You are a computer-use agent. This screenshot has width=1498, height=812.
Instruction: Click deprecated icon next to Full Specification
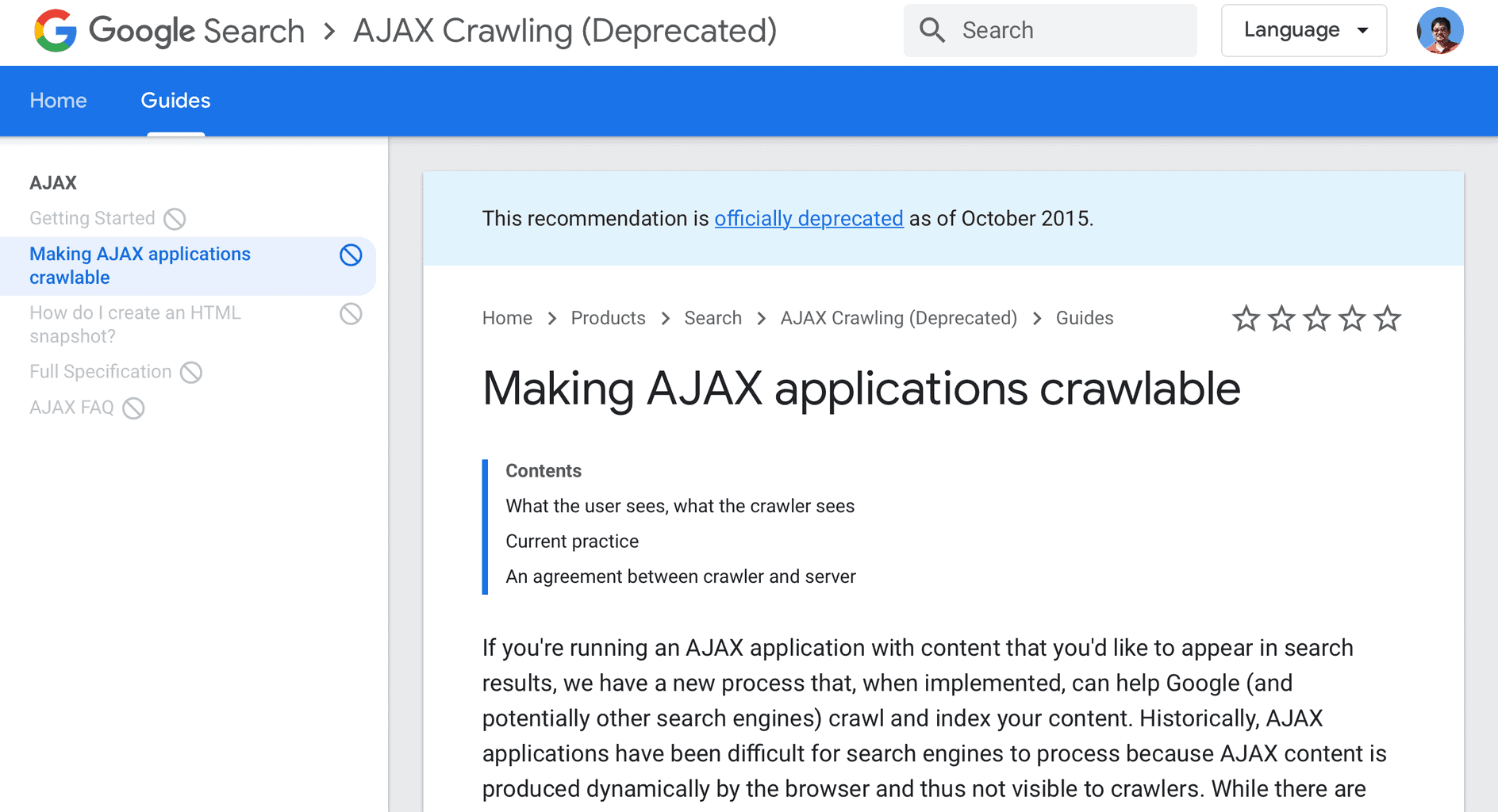coord(191,372)
